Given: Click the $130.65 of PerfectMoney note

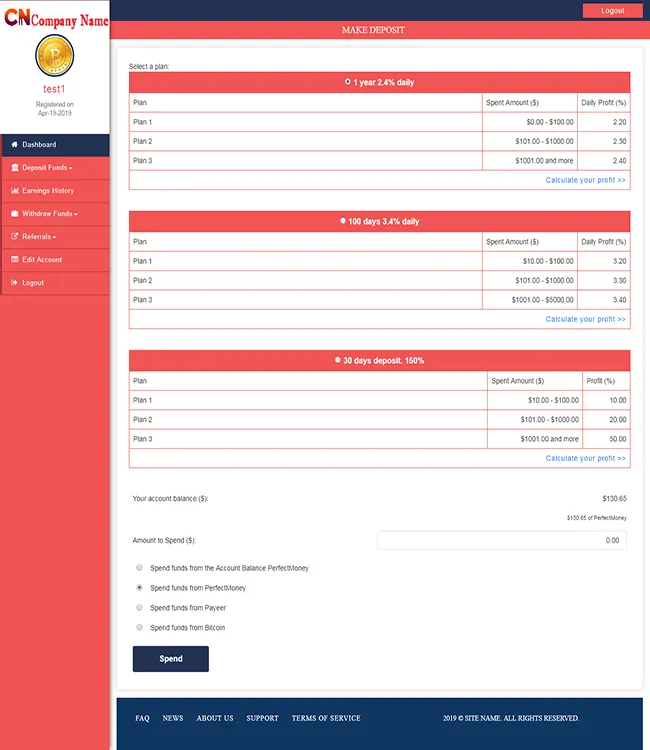Looking at the screenshot, I should (x=596, y=518).
